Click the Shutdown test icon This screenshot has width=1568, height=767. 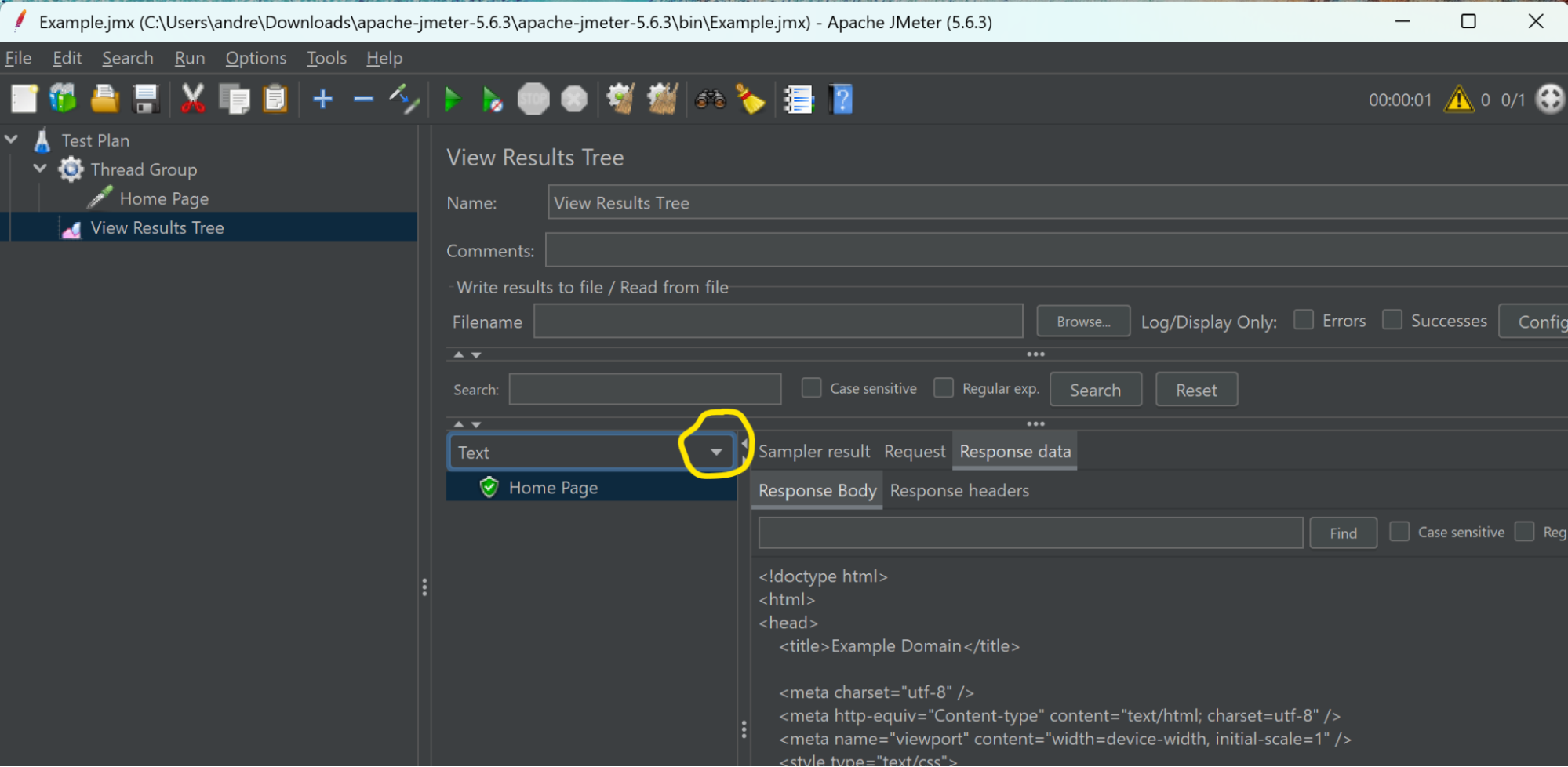tap(574, 100)
